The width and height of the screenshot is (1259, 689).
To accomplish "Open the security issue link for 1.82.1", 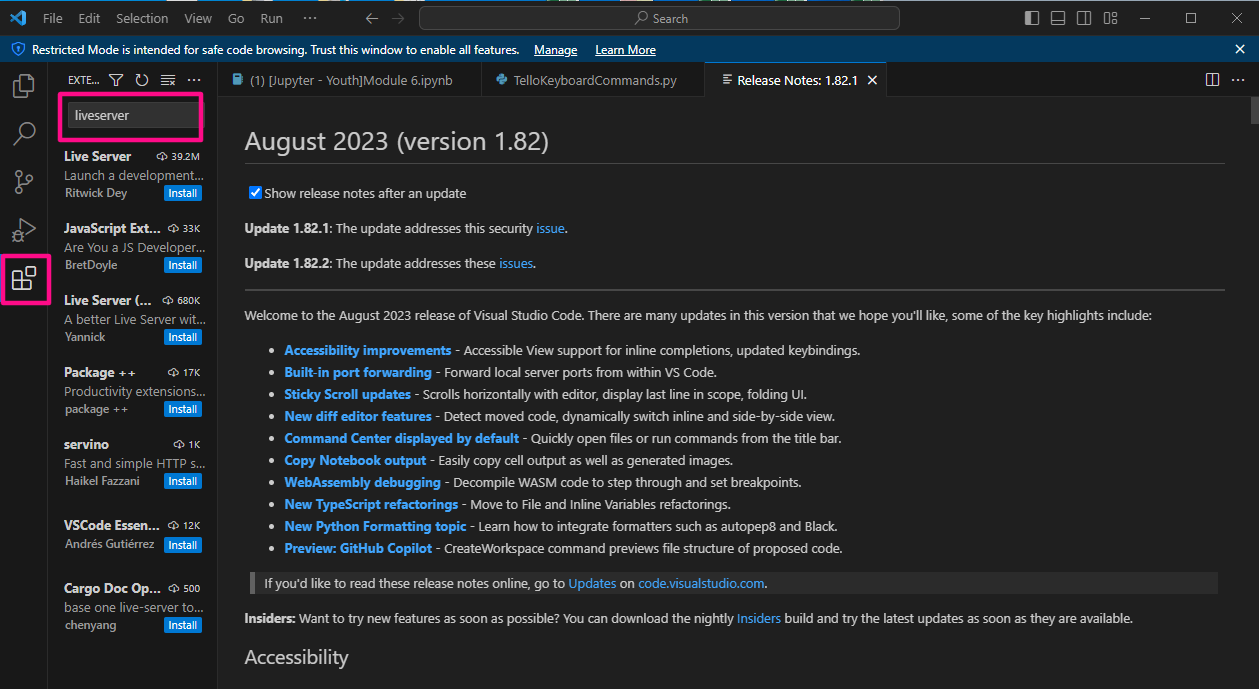I will tap(550, 228).
